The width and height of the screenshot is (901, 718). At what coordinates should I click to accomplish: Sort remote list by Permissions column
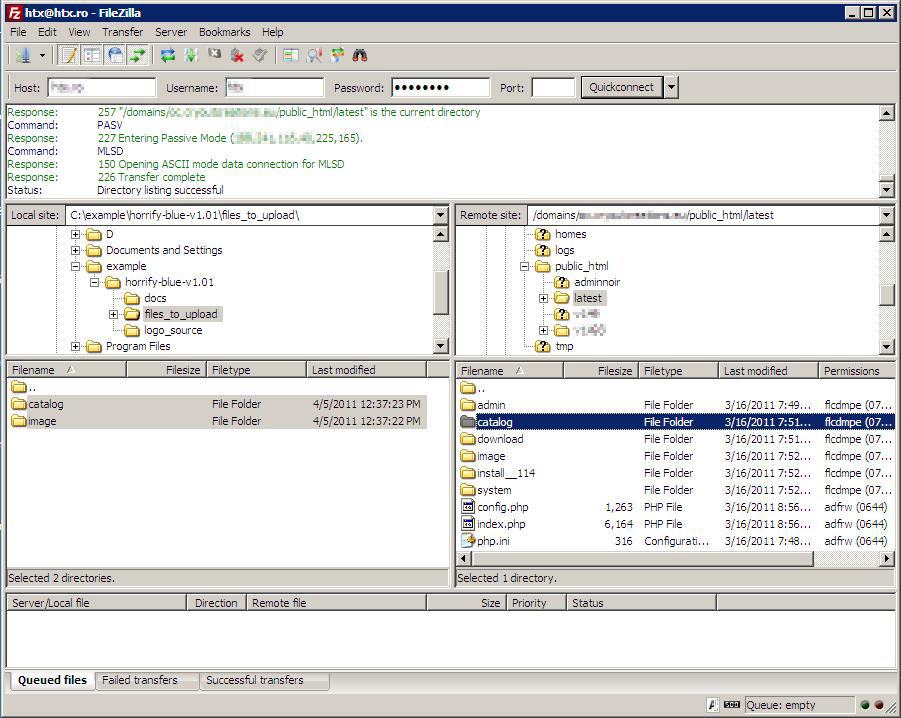coord(856,371)
